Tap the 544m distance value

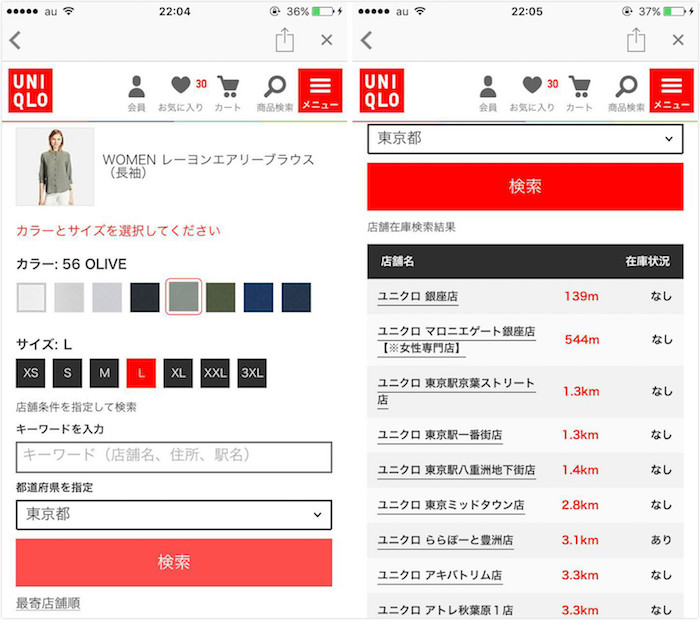pos(582,340)
